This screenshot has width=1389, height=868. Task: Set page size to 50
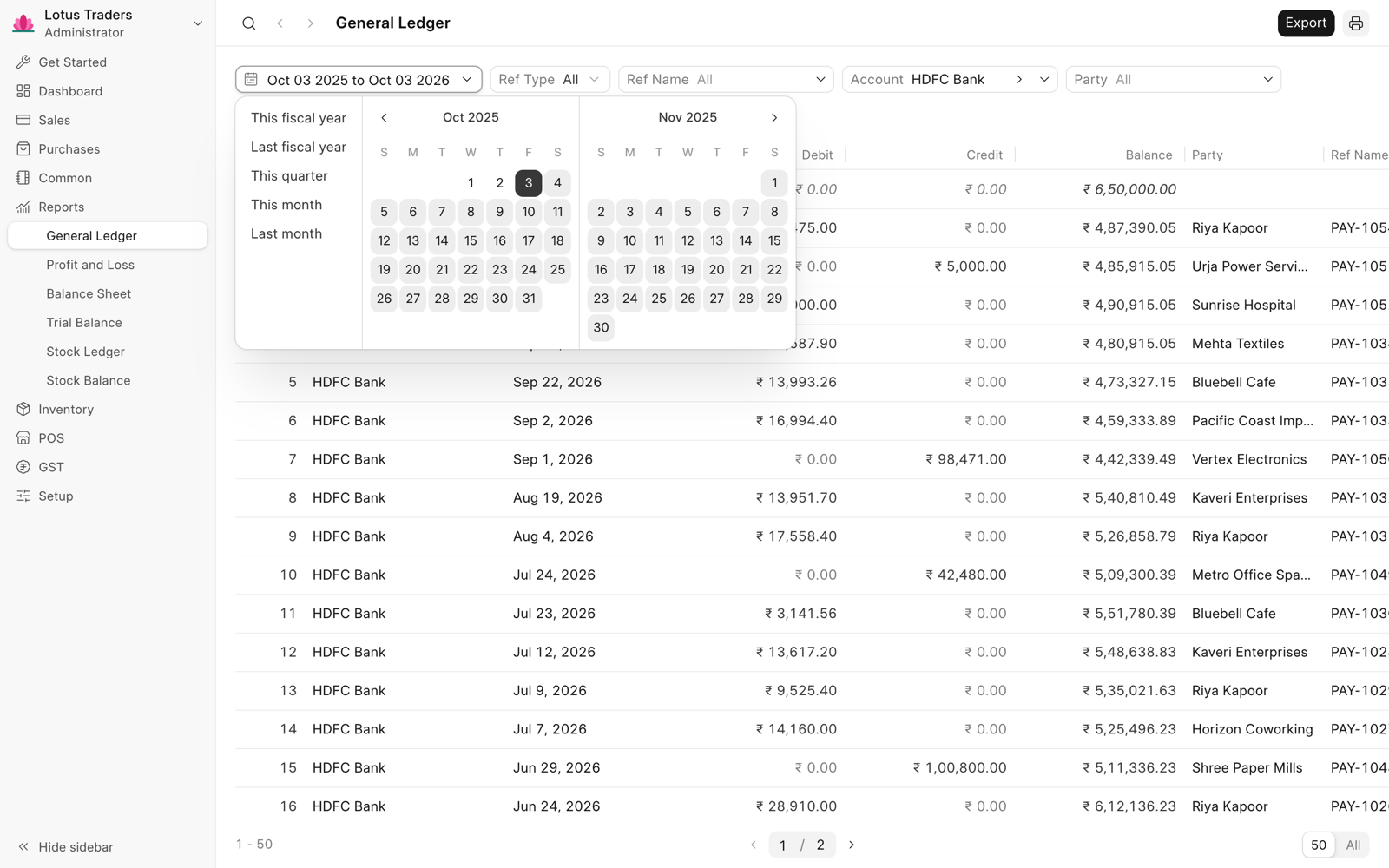[x=1319, y=845]
